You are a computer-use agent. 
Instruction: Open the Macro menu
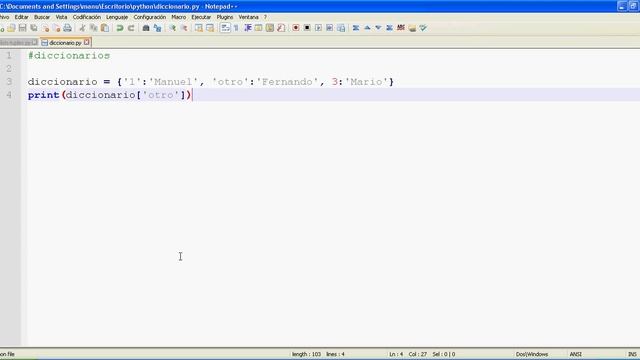pyautogui.click(x=178, y=17)
